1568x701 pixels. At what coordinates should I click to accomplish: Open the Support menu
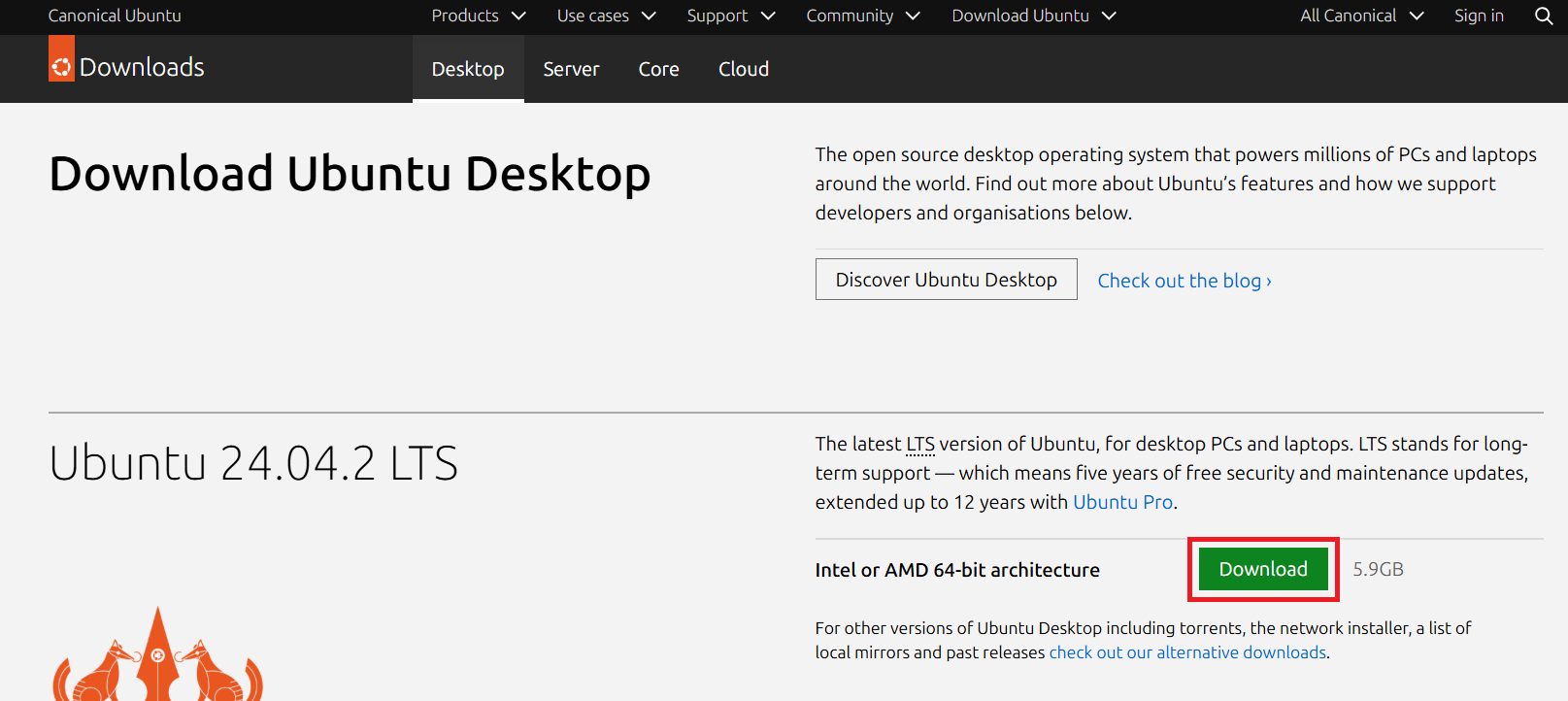pyautogui.click(x=731, y=16)
